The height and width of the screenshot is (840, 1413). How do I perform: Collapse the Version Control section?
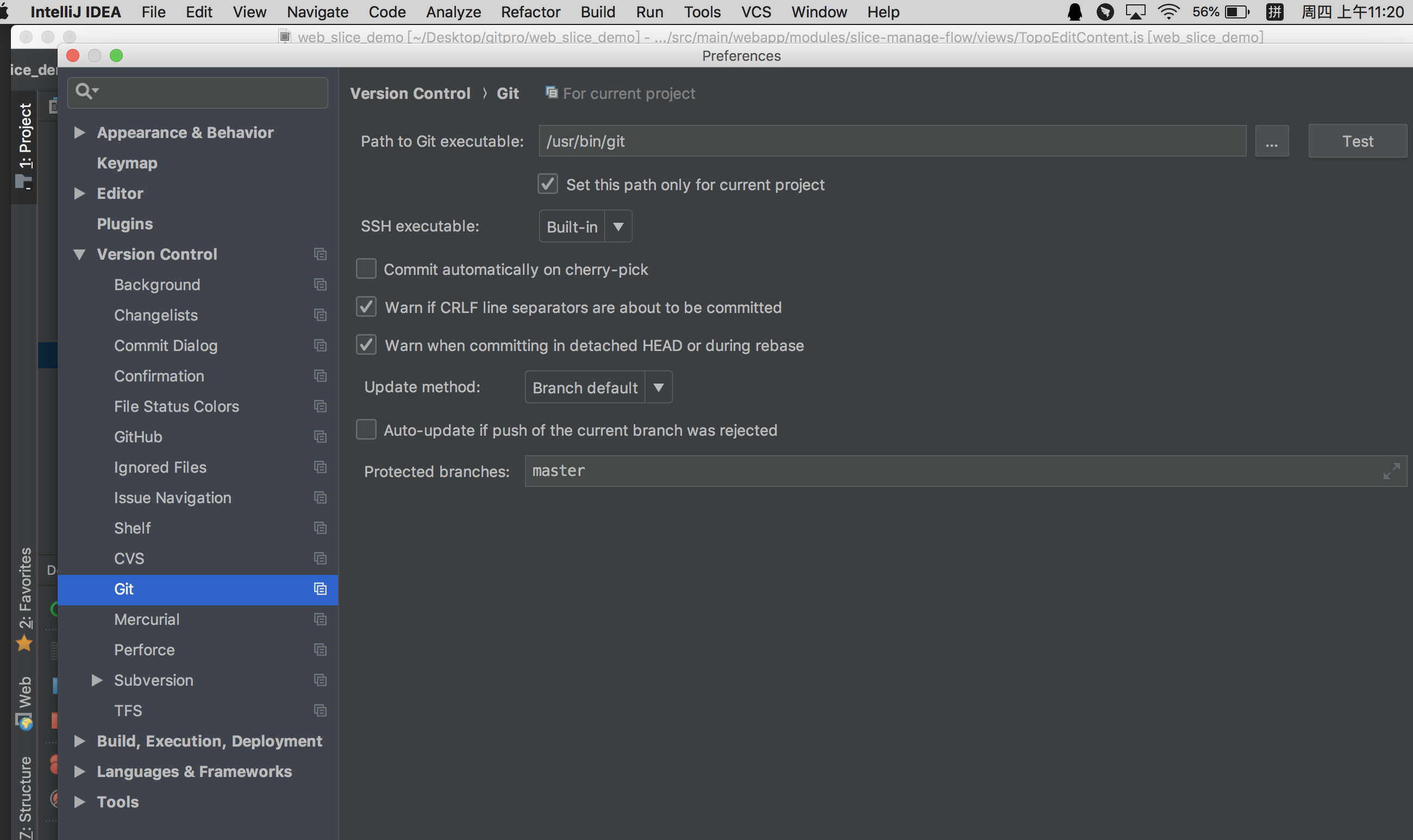click(80, 254)
